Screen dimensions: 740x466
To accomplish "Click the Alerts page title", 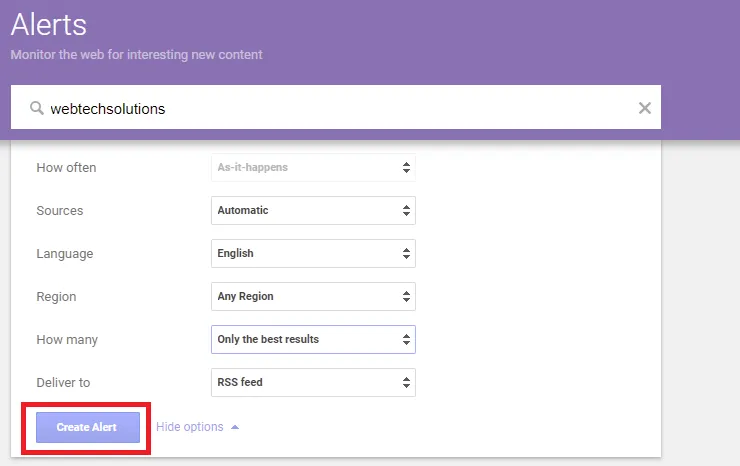I will coord(49,25).
